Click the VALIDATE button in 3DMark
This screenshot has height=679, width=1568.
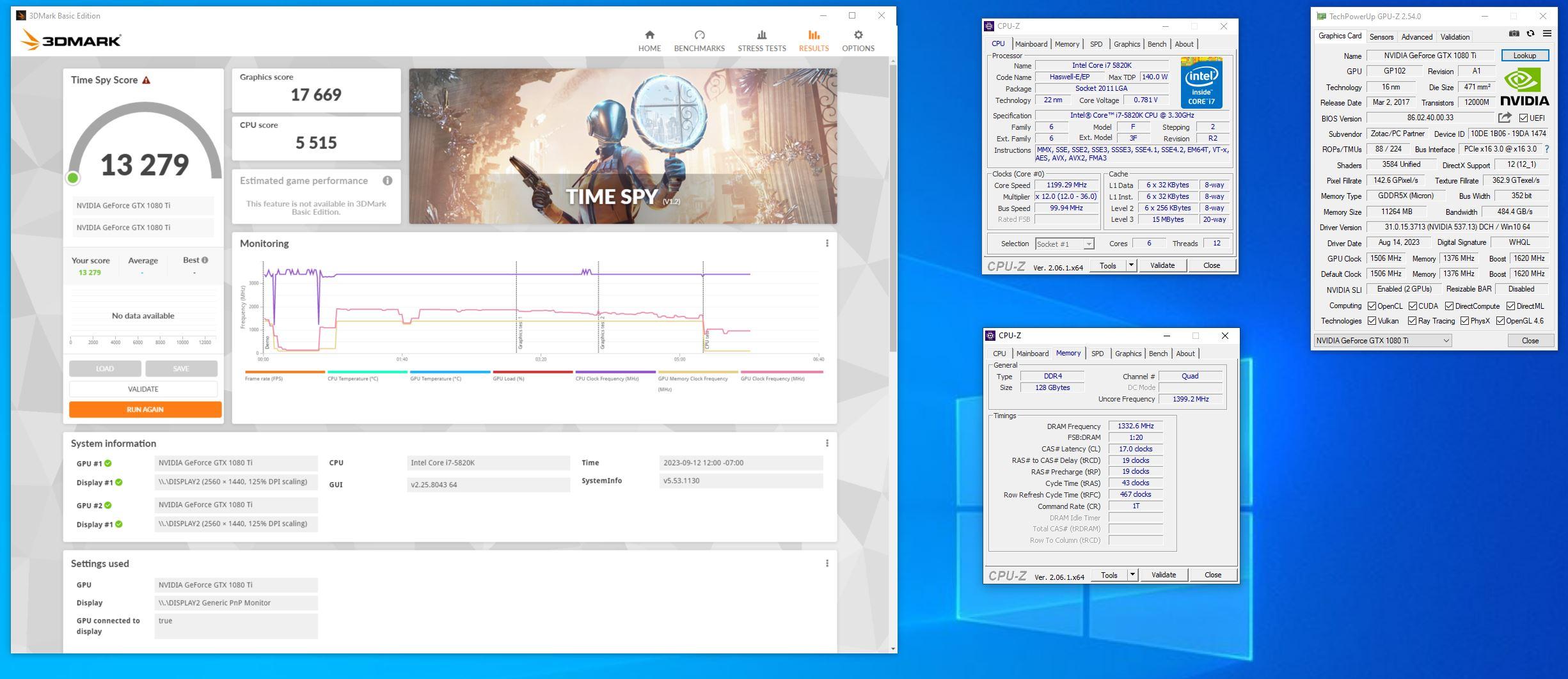click(143, 389)
